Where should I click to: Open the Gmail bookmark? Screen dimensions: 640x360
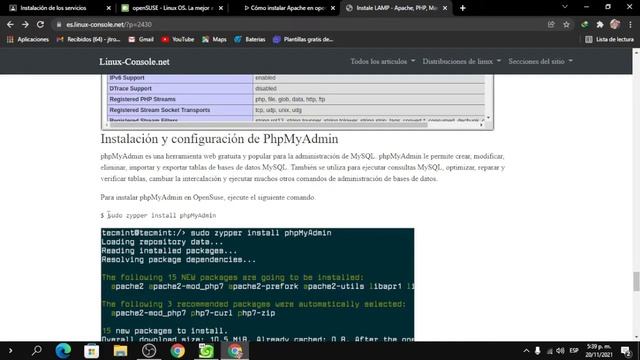coord(141,39)
